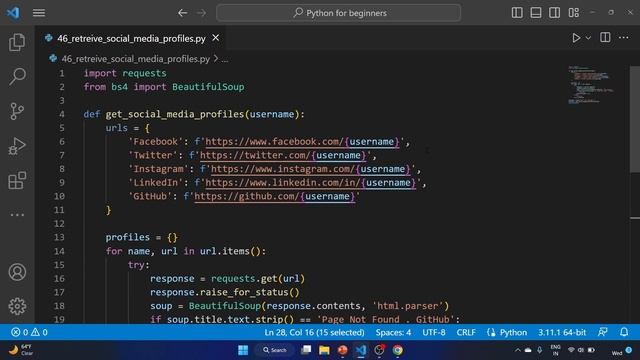Run the Python file
This screenshot has width=640, height=360.
576,38
